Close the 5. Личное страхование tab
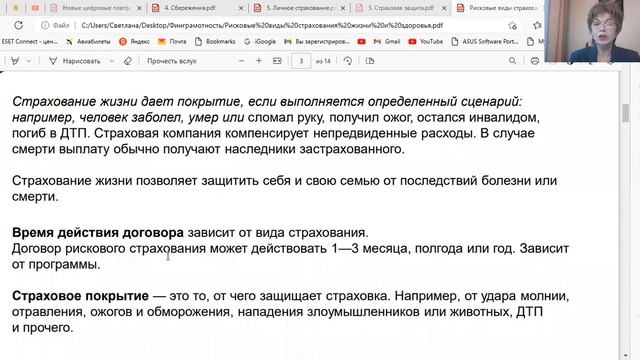Image resolution: width=640 pixels, height=360 pixels. (342, 8)
